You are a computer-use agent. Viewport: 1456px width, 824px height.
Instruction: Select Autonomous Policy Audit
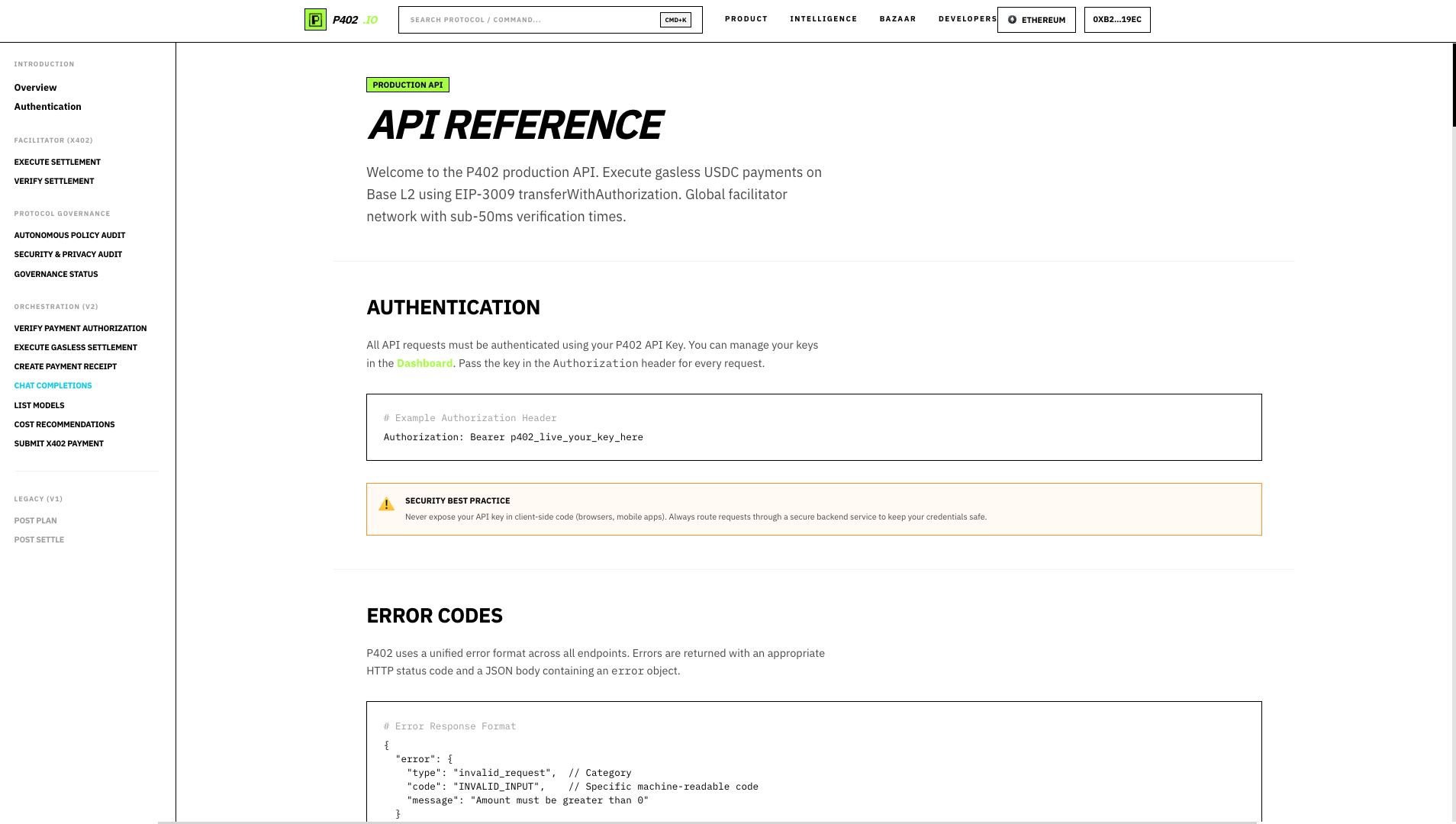pos(69,235)
